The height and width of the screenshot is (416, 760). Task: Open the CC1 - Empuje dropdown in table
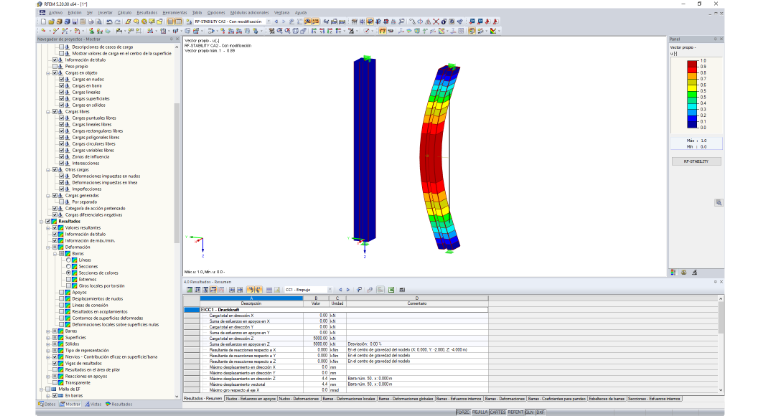click(x=330, y=289)
